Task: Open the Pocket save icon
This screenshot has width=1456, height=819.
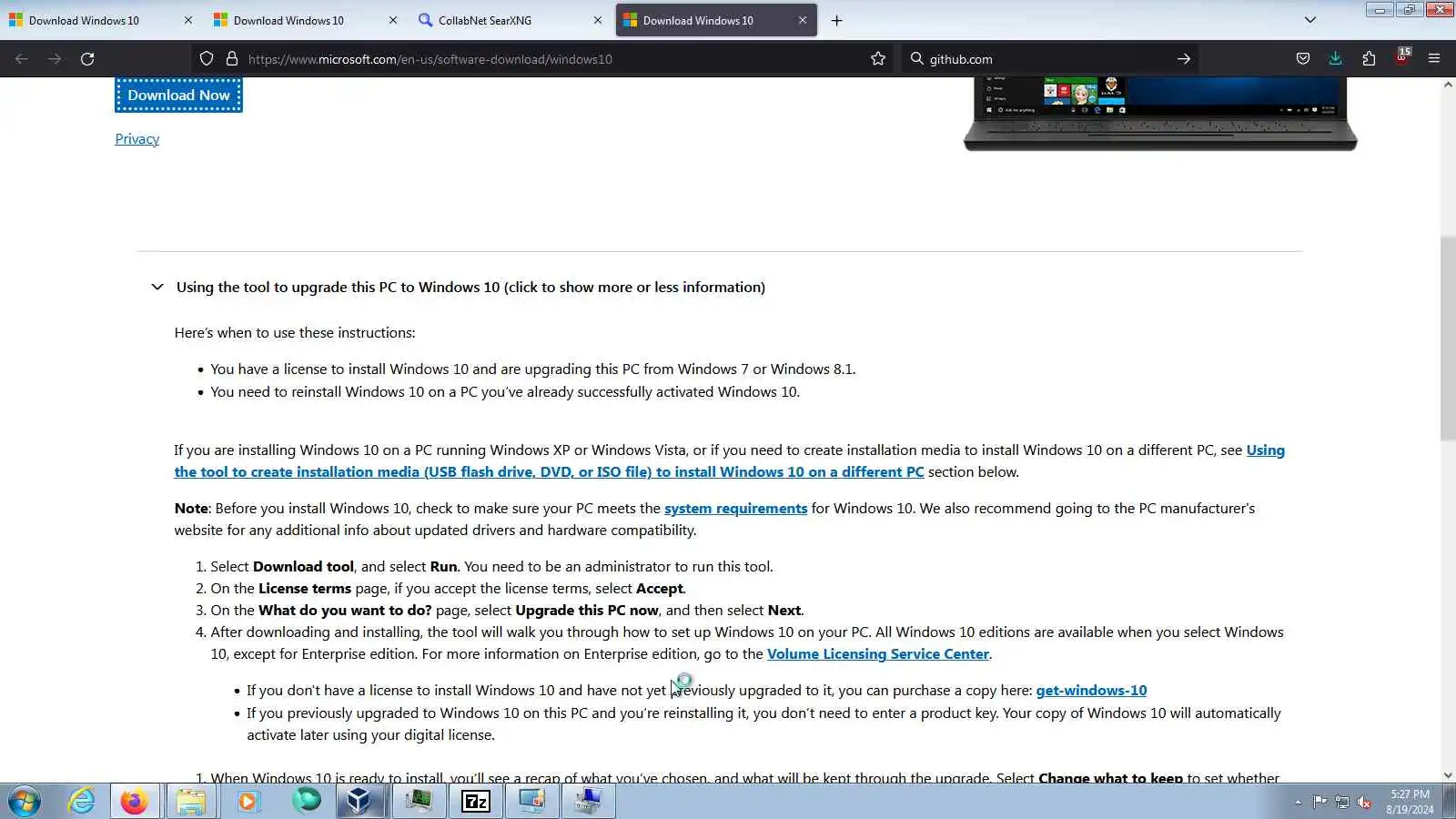Action: pyautogui.click(x=1303, y=59)
